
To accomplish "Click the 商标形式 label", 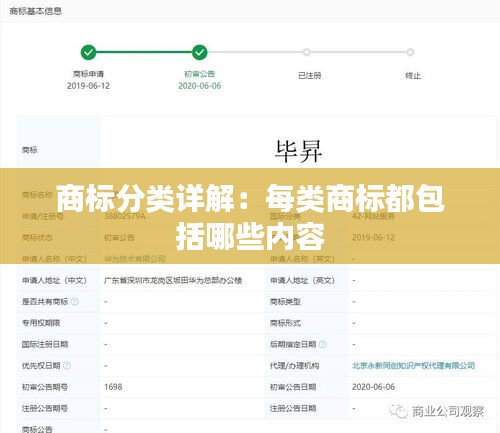I will pos(285,323).
